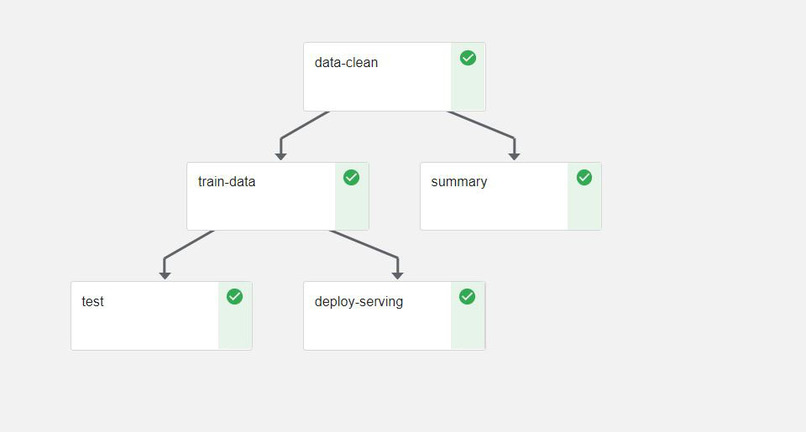Click the green checkmark on summary node
Viewport: 806px width, 432px height.
(584, 177)
